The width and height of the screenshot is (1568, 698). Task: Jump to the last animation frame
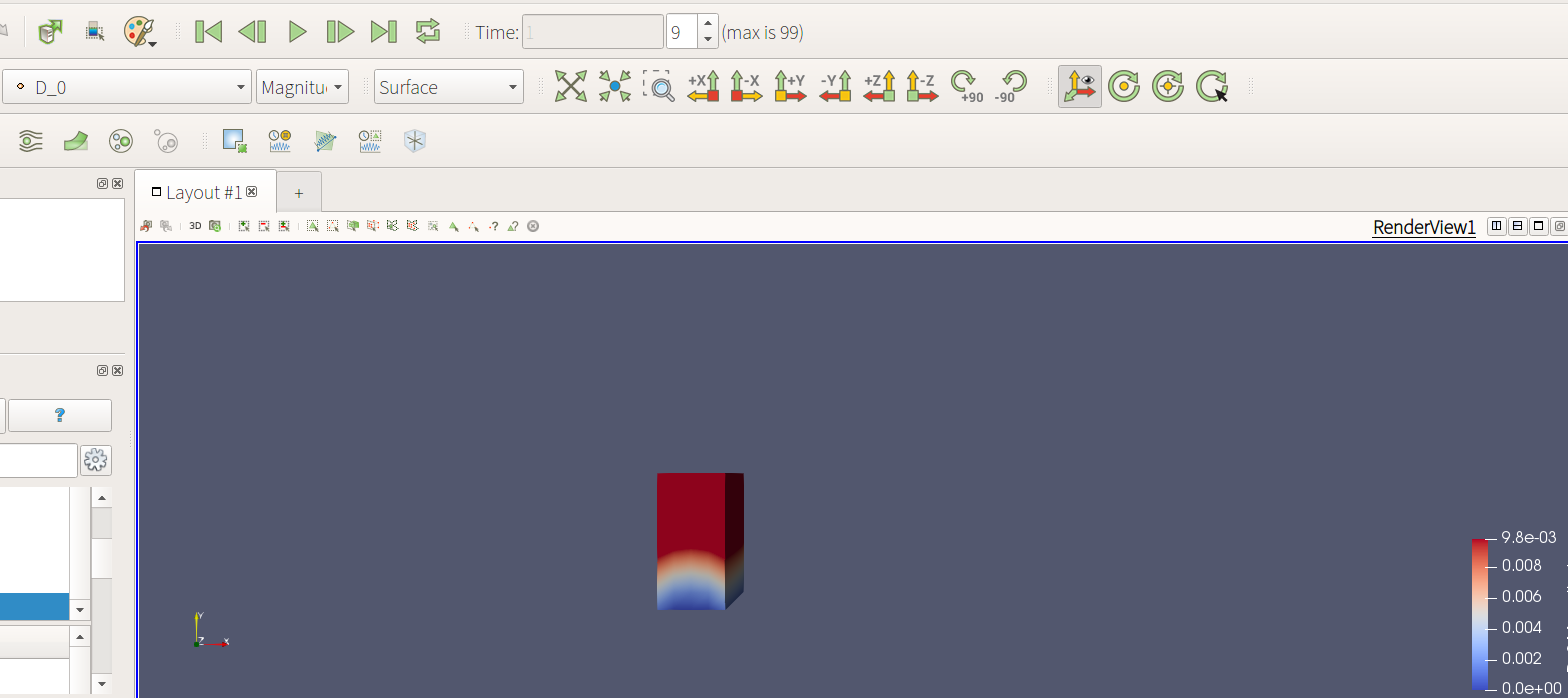click(x=384, y=32)
